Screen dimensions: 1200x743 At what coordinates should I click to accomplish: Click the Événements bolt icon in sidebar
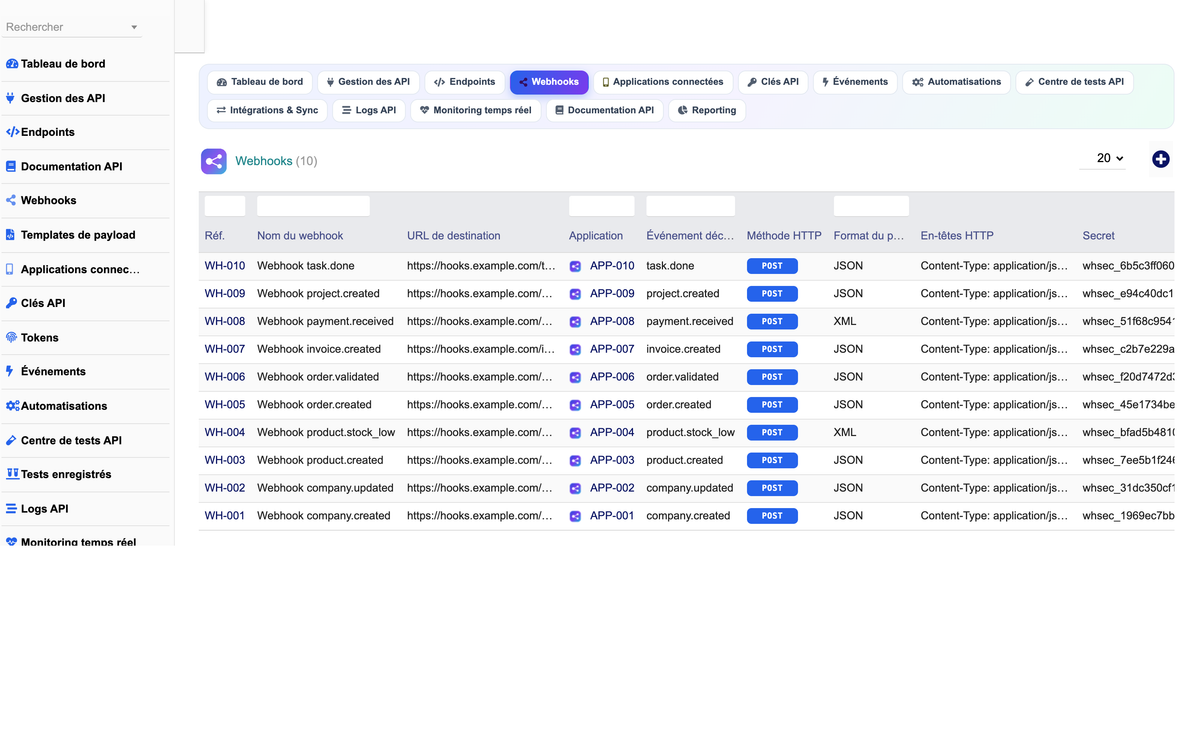[x=10, y=371]
